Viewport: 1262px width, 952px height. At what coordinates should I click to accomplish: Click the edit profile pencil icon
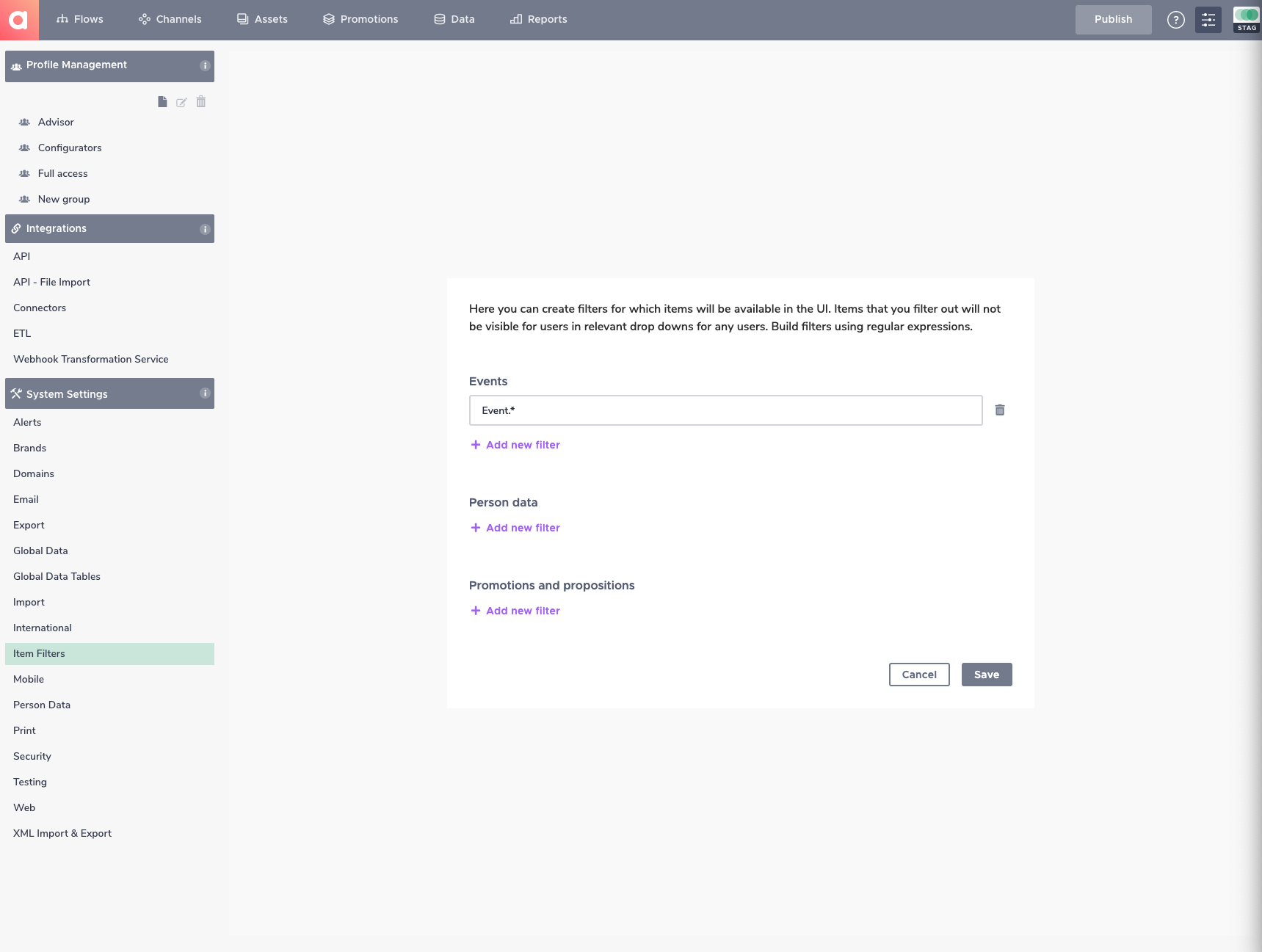point(181,102)
